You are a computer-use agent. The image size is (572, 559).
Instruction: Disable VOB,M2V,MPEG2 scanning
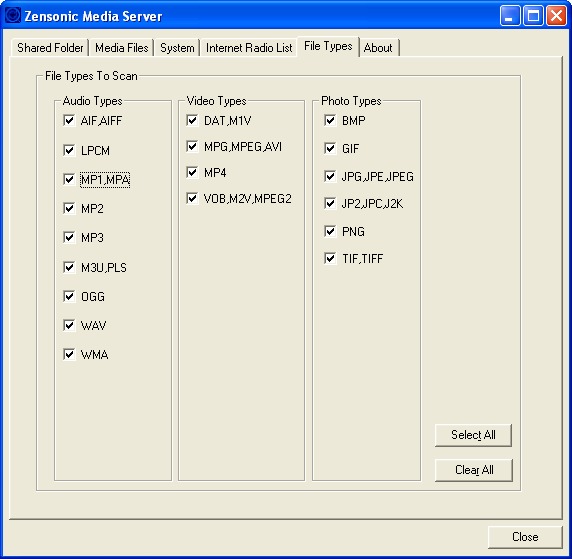pos(192,198)
